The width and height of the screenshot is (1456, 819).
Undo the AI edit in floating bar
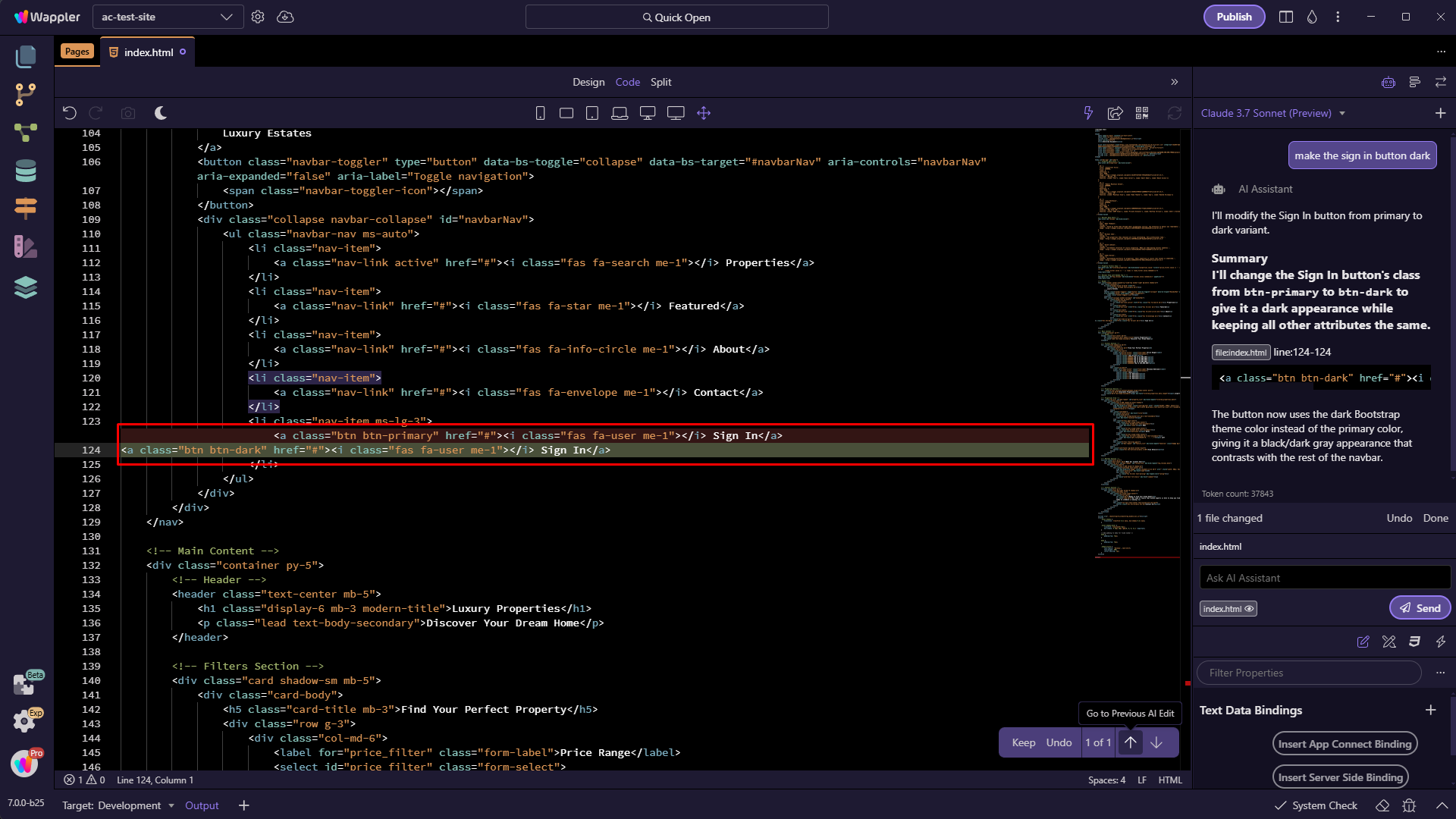(x=1059, y=742)
